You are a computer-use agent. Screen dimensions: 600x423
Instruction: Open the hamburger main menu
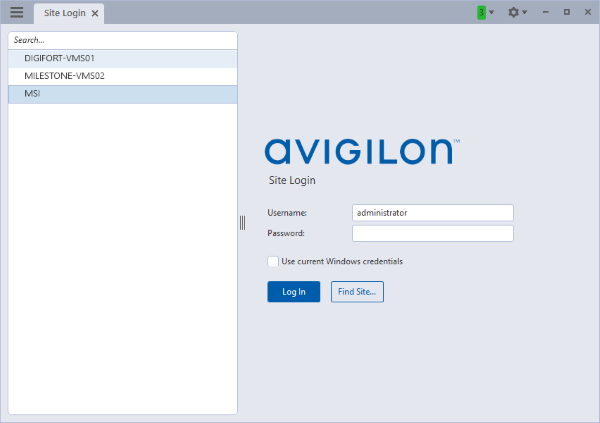(x=16, y=13)
